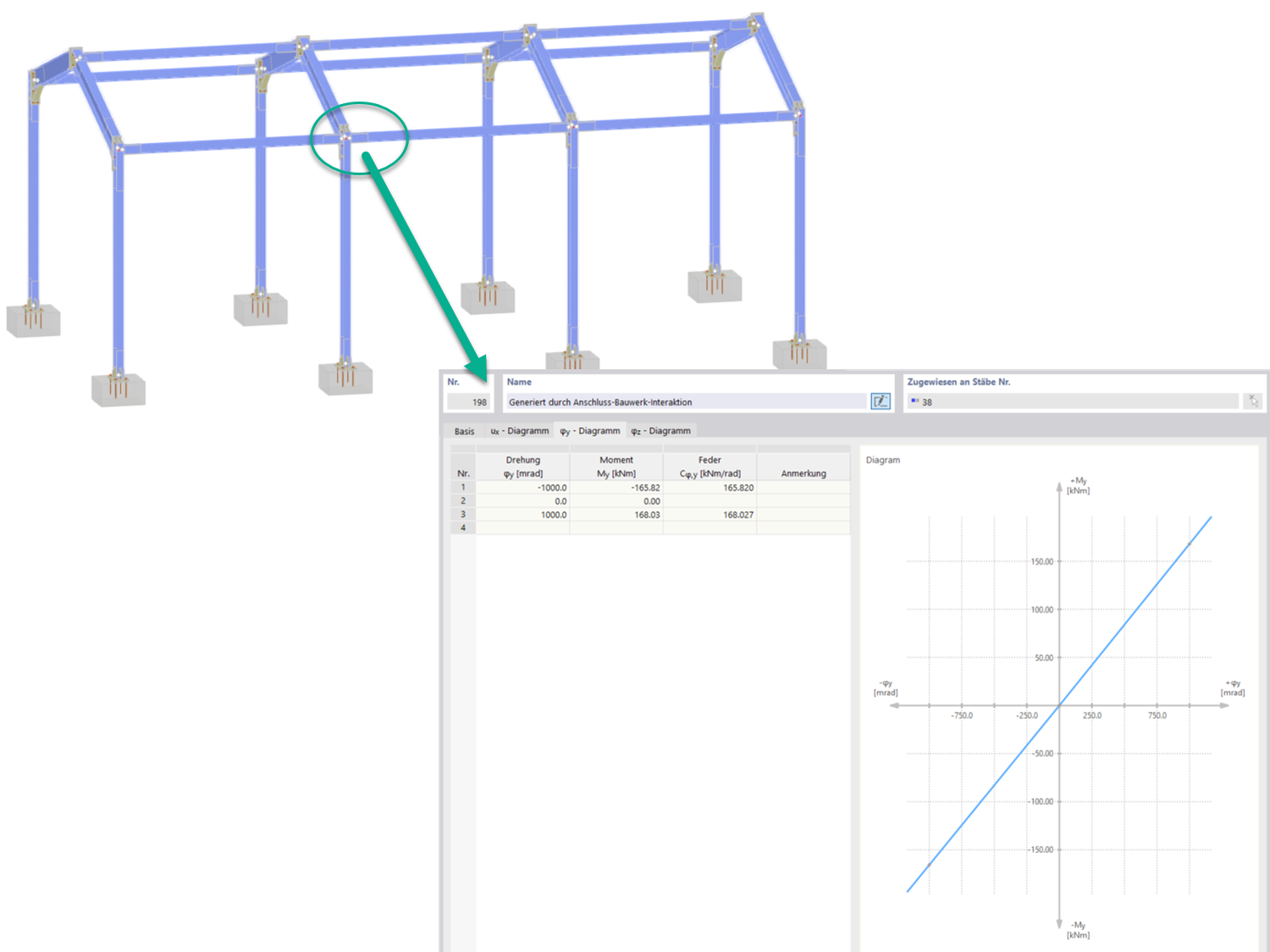Switch to the Basis tab

coord(464,431)
